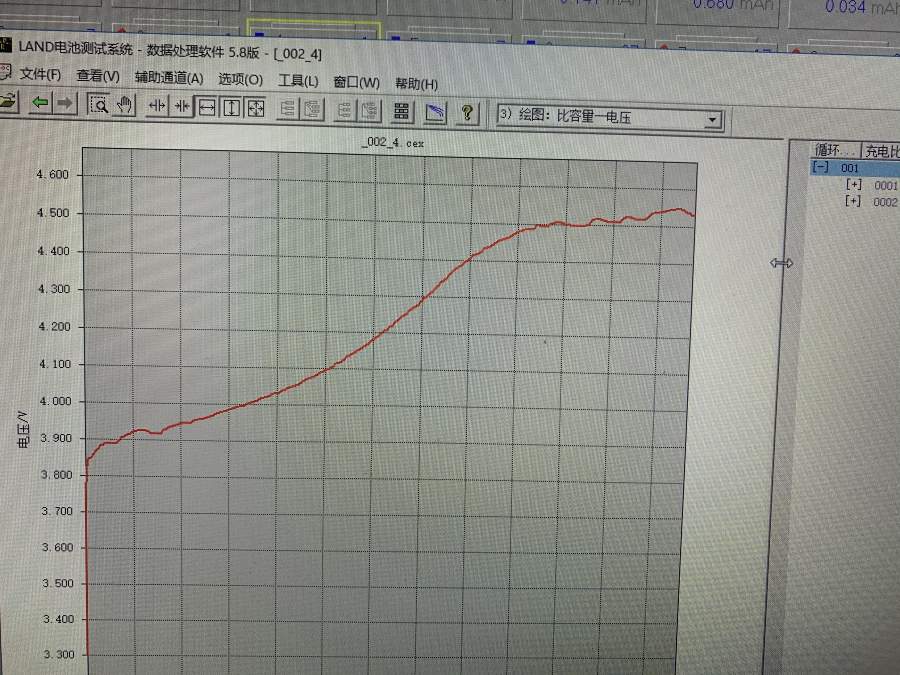Click the chart style icon beside help

[x=435, y=113]
